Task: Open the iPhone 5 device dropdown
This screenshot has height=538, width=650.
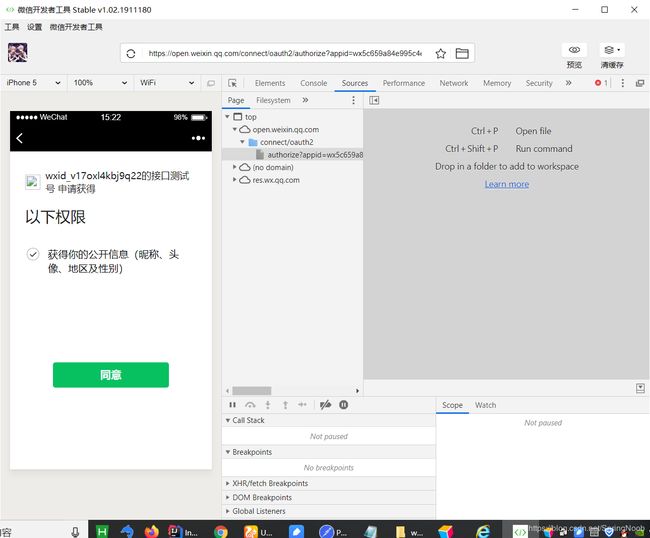Action: (x=34, y=83)
